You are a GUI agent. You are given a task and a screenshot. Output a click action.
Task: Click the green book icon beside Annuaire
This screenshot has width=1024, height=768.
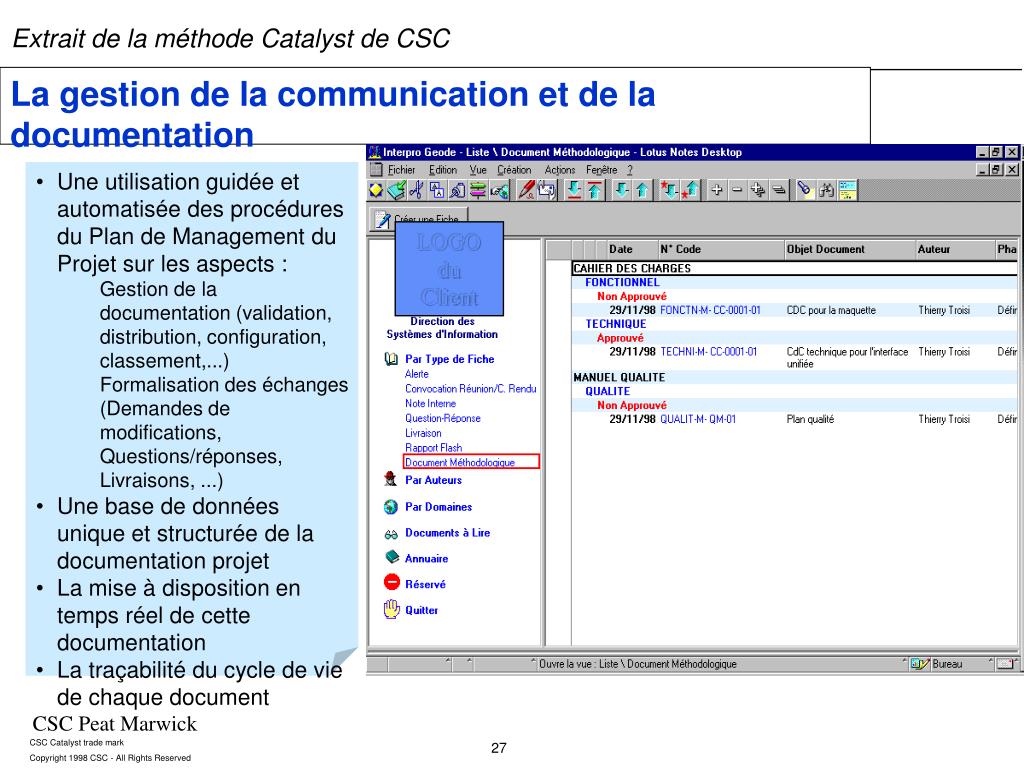pos(392,557)
